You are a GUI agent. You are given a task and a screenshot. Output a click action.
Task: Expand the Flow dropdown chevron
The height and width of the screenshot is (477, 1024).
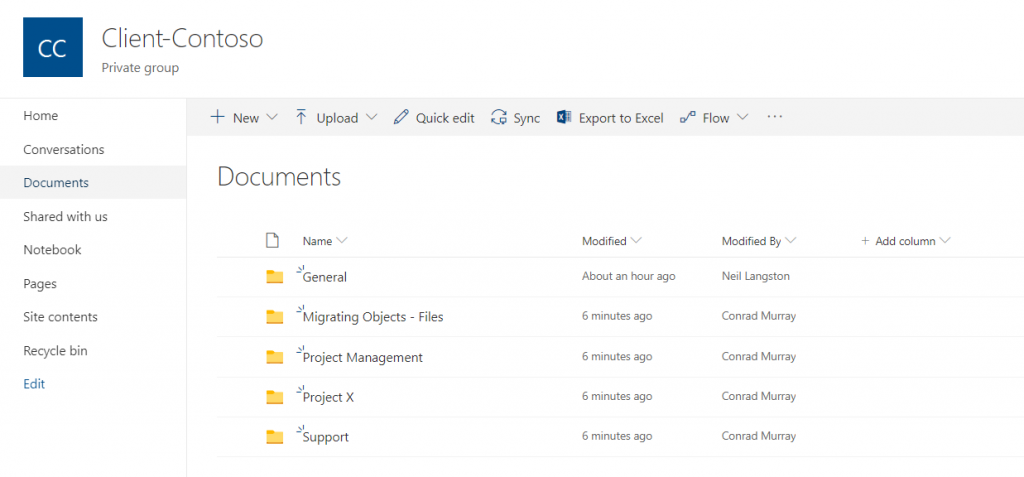coord(743,118)
